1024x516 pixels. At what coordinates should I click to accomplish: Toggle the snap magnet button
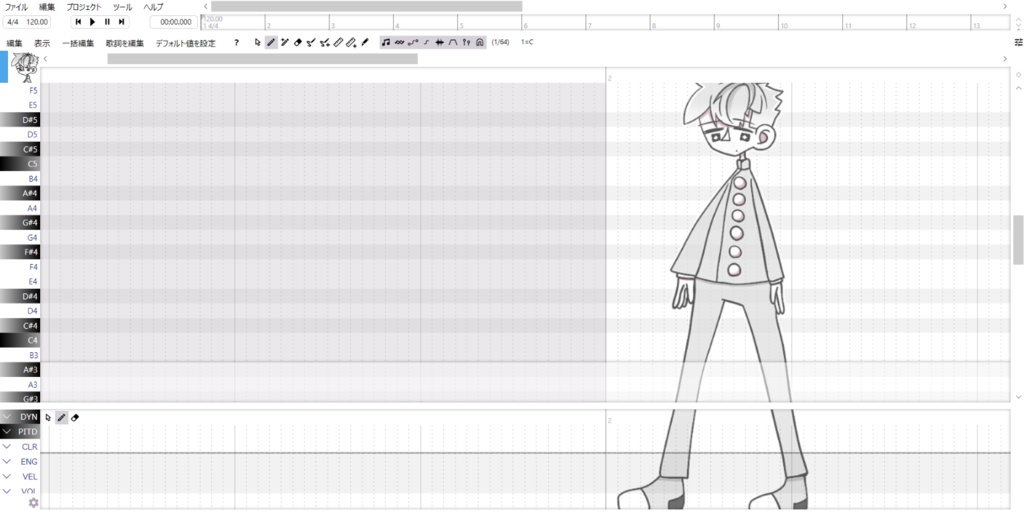479,42
